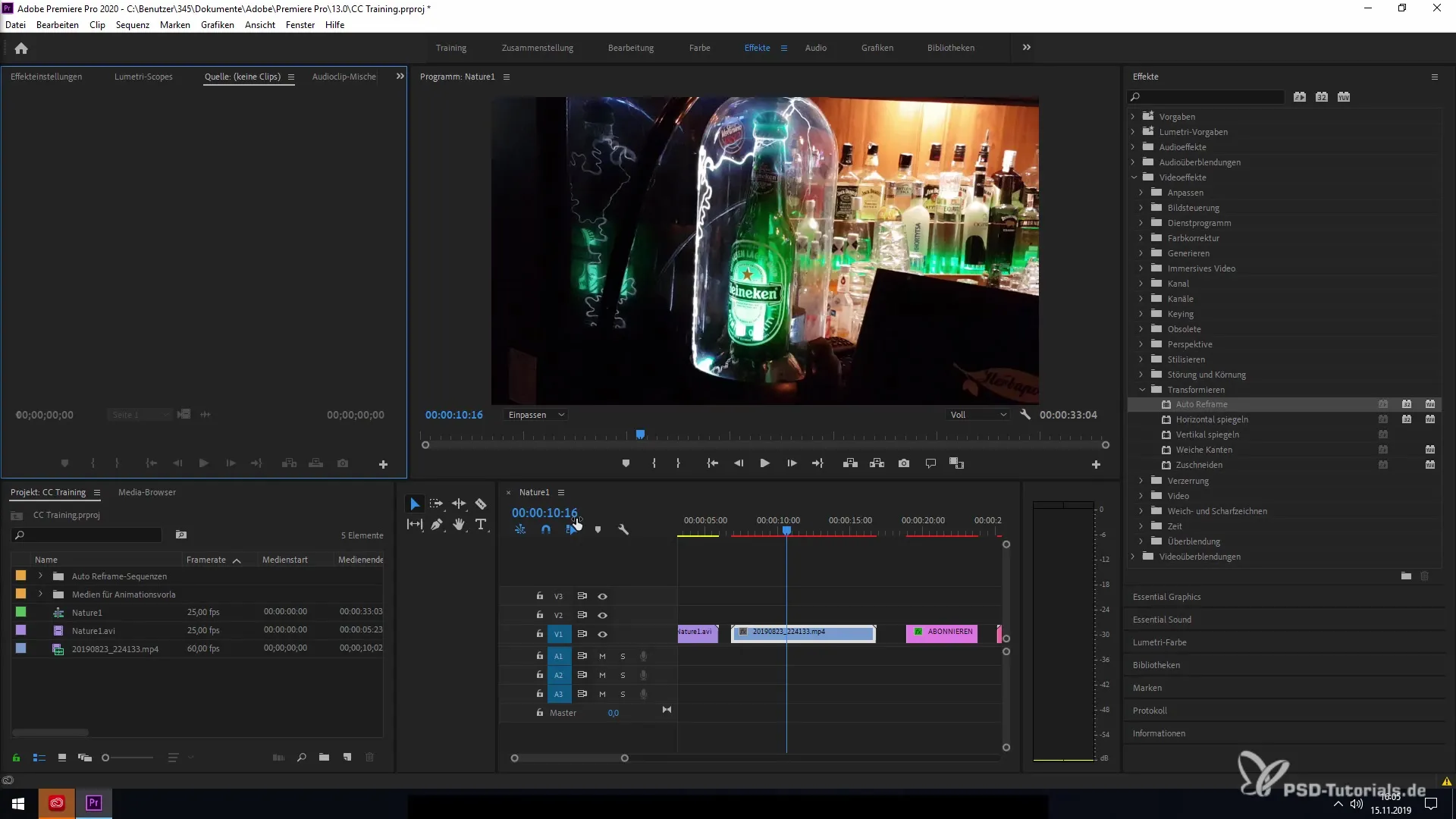Select the Ripple Edit tool
The width and height of the screenshot is (1456, 819).
pos(459,504)
